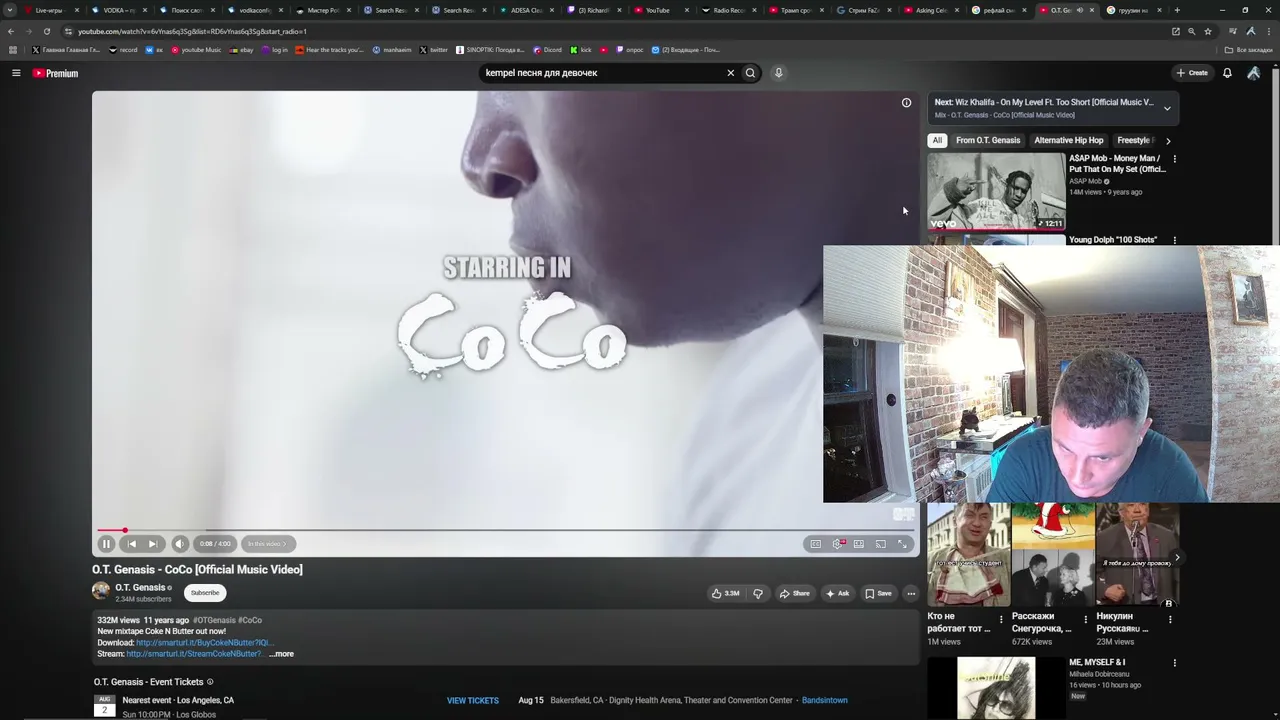Open the youtube Music bookmark

[196, 50]
